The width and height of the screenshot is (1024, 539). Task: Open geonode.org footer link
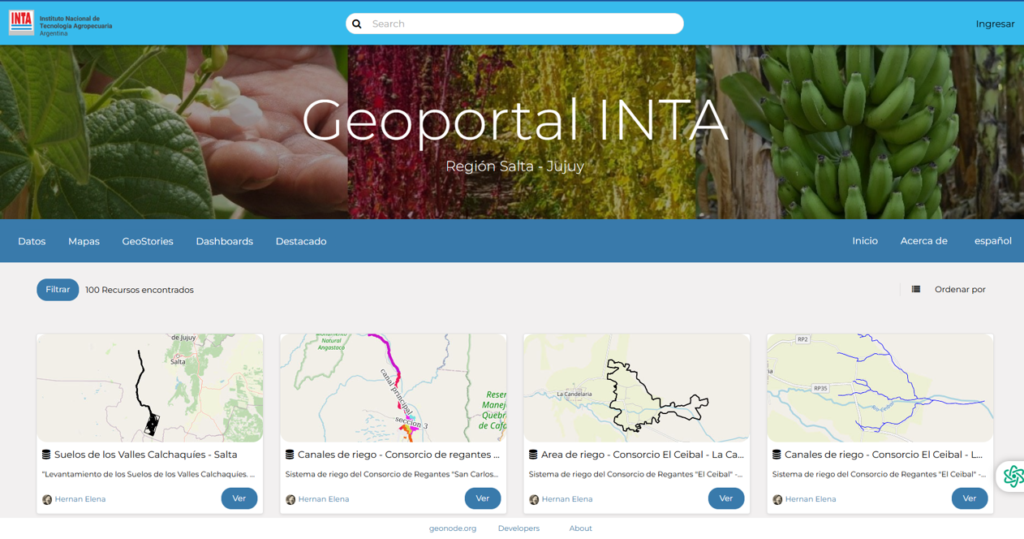click(x=453, y=529)
